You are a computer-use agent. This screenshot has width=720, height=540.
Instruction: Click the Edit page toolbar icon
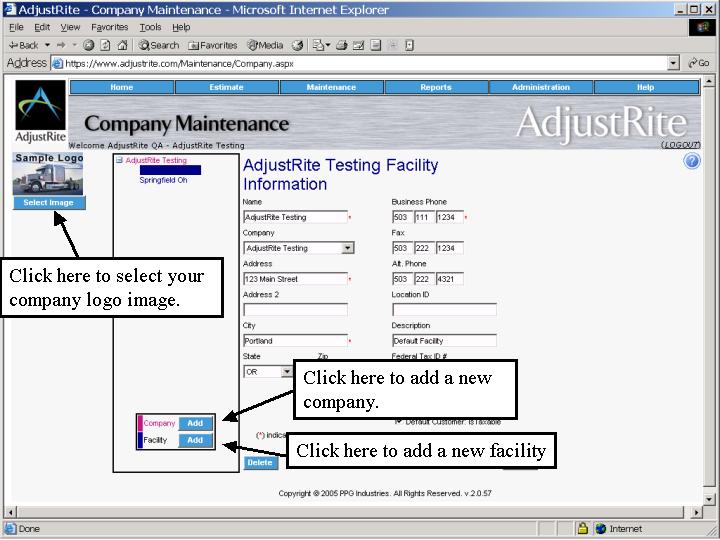pyautogui.click(x=359, y=45)
